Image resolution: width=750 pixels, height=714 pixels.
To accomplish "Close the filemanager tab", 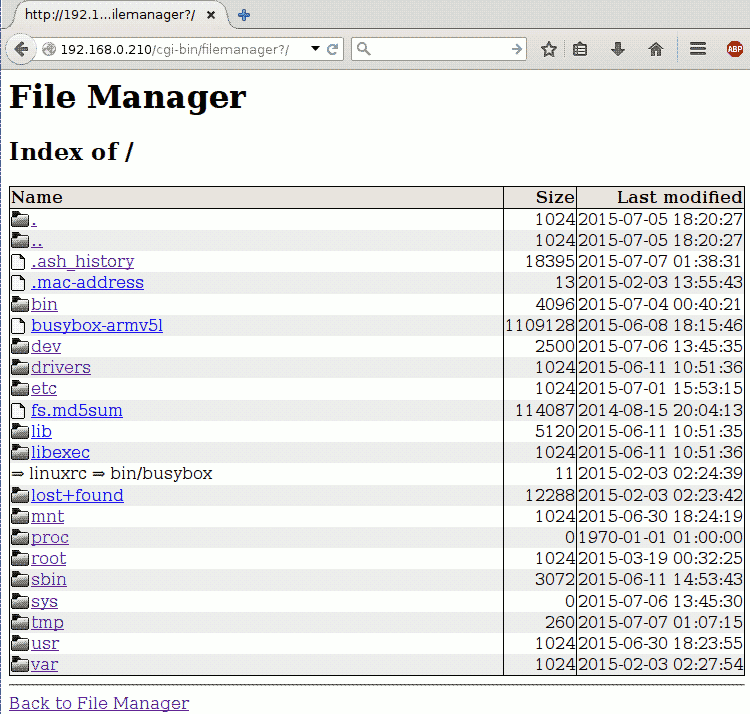I will point(210,15).
